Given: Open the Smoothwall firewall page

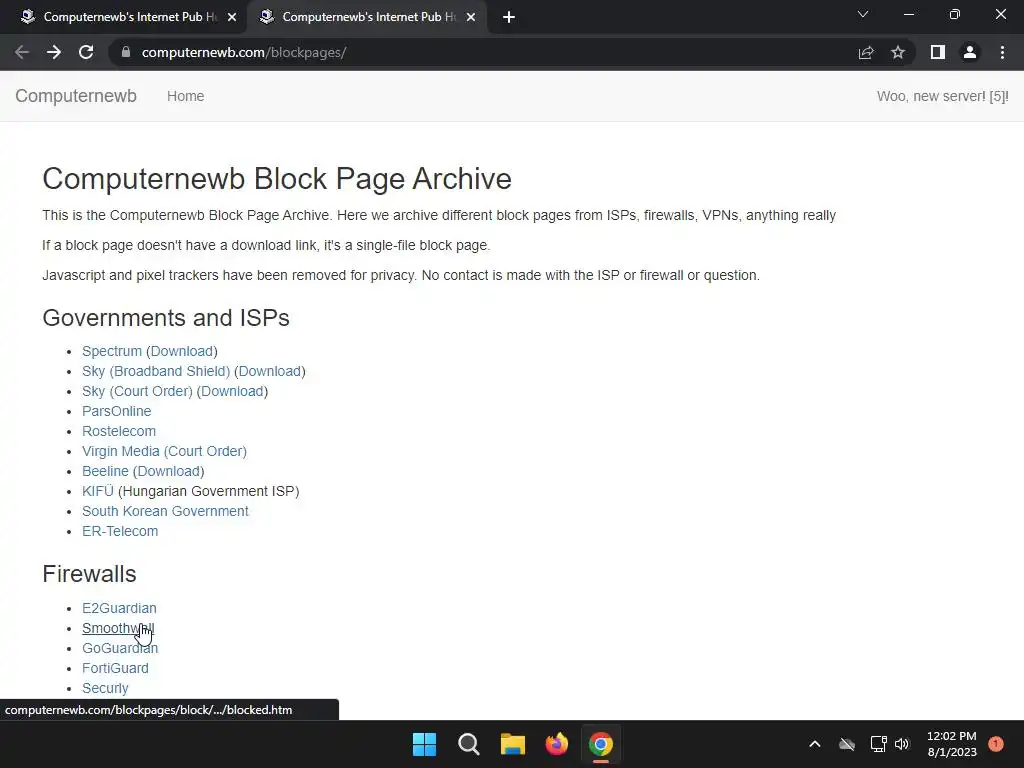Looking at the screenshot, I should click(118, 628).
